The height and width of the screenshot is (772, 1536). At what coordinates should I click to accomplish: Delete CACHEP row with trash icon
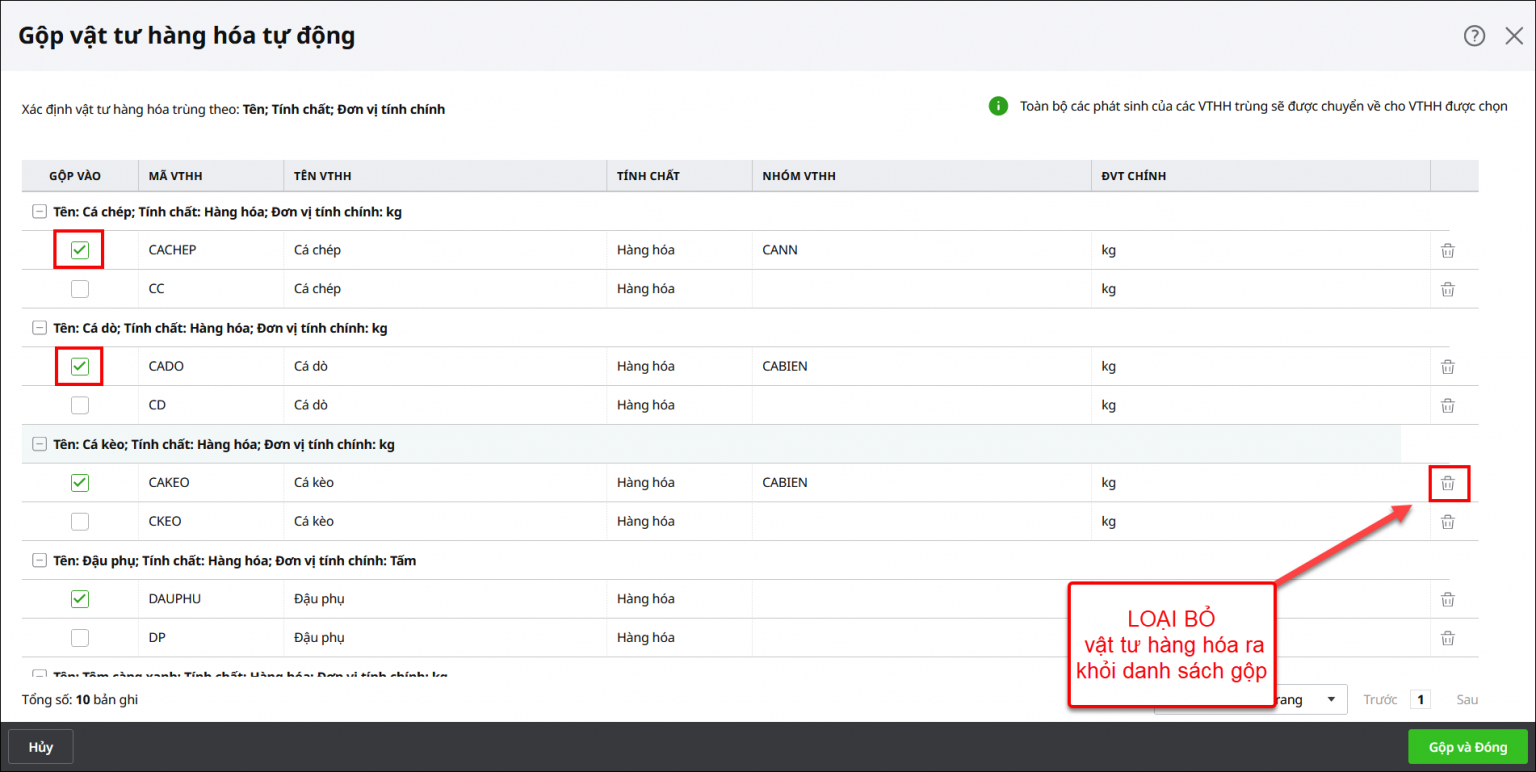coord(1447,250)
